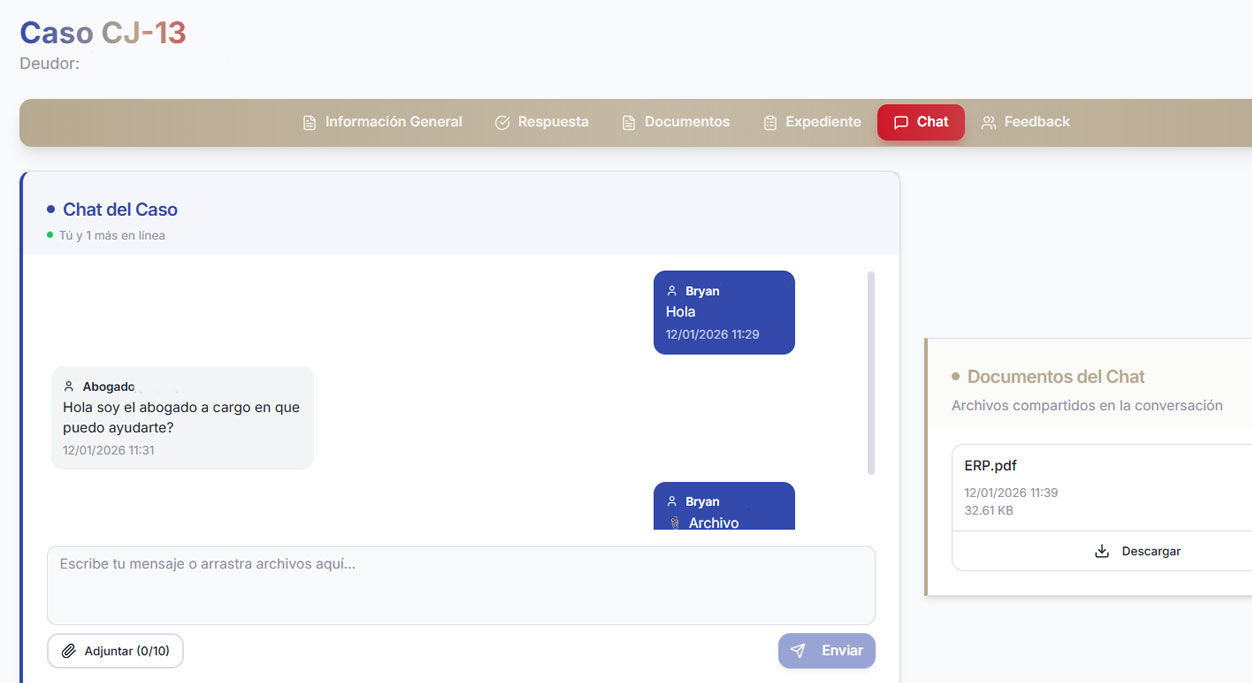Image resolution: width=1252 pixels, height=683 pixels.
Task: Click the clipboard icon beside Expediente
Action: click(x=770, y=123)
